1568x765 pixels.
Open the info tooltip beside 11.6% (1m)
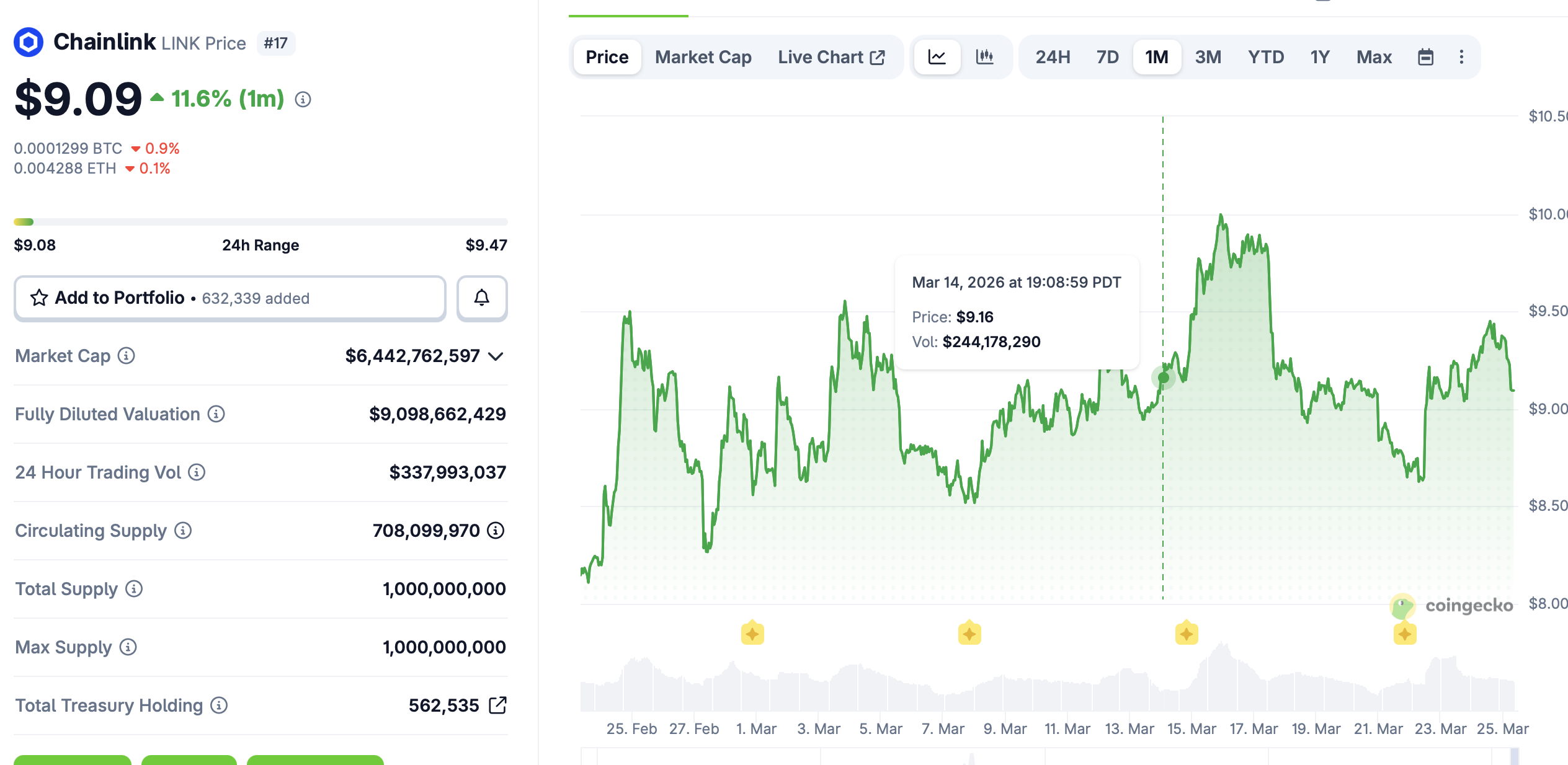(303, 99)
